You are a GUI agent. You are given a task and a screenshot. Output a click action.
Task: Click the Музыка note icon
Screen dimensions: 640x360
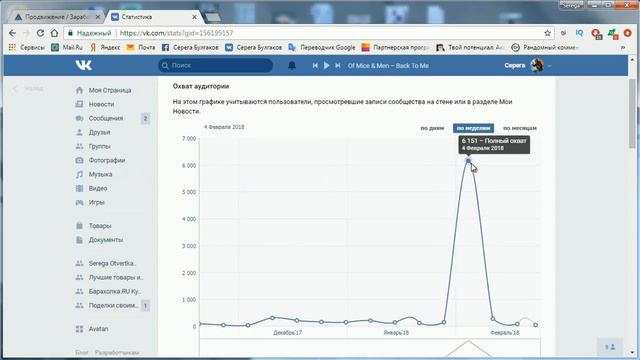(x=79, y=174)
